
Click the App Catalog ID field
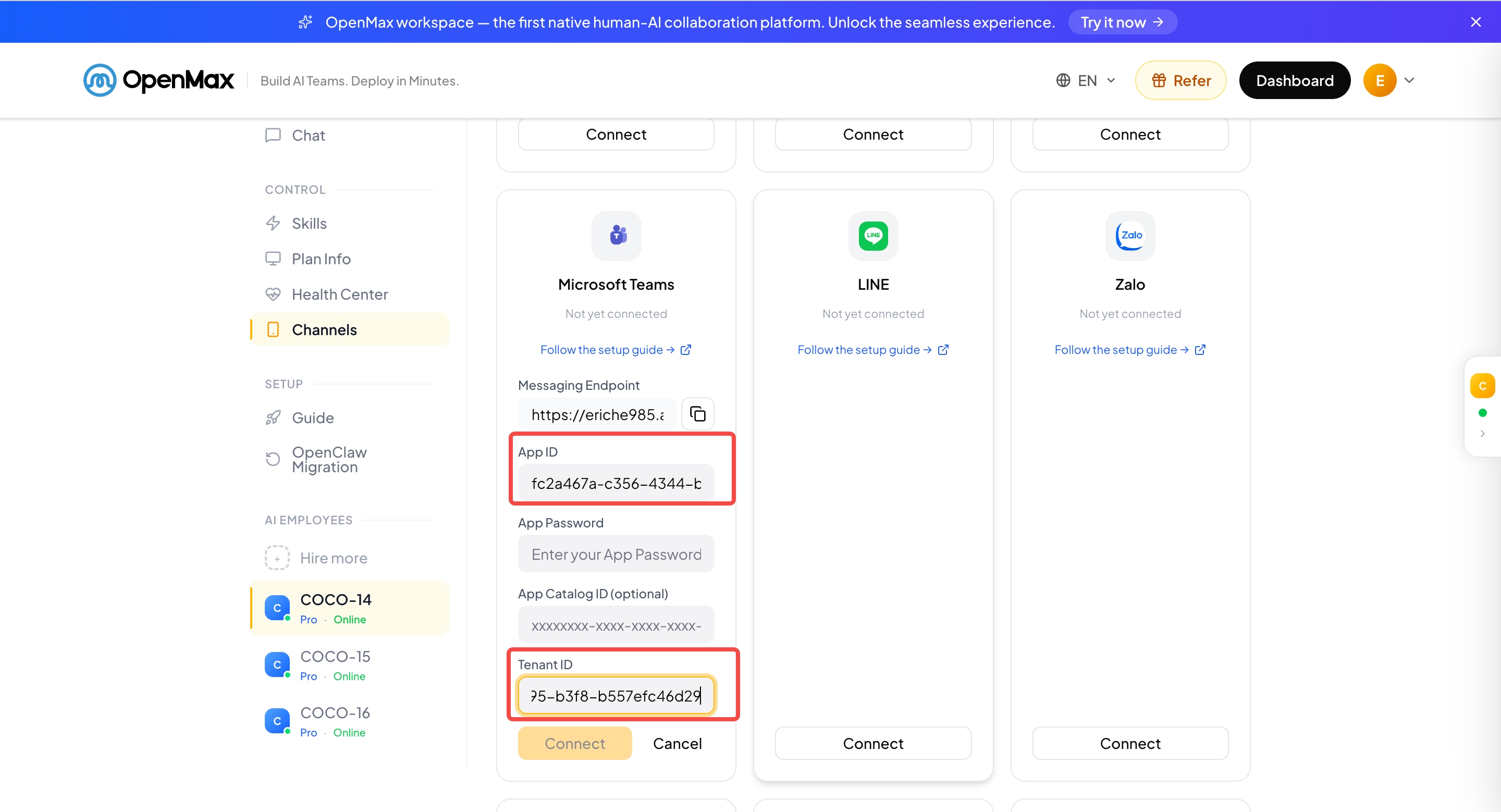(x=616, y=625)
